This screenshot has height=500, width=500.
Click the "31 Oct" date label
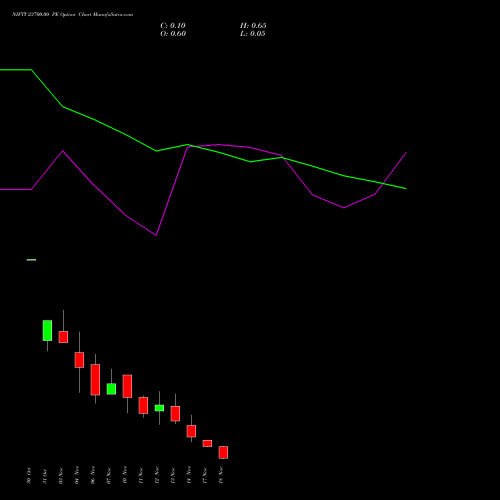tap(45, 476)
